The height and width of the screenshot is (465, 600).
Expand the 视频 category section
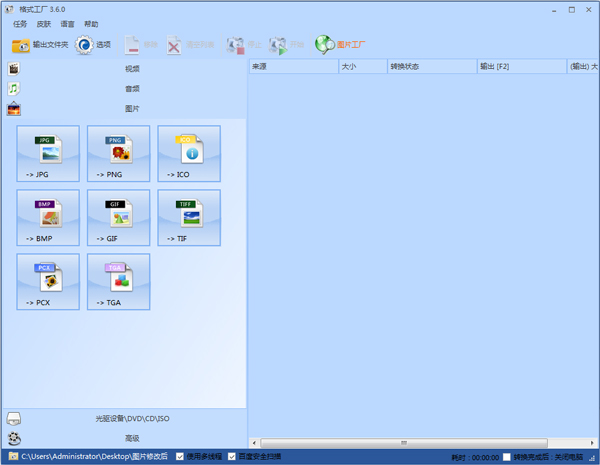(x=131, y=69)
